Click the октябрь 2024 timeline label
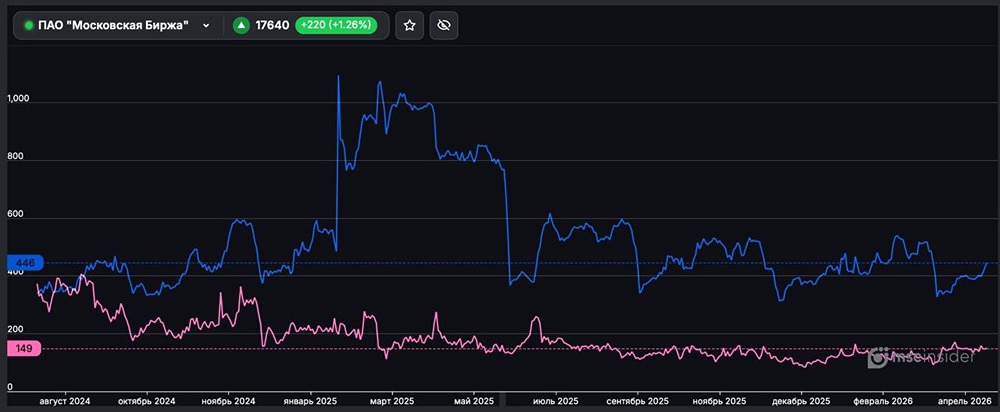The width and height of the screenshot is (1000, 412). 144,400
